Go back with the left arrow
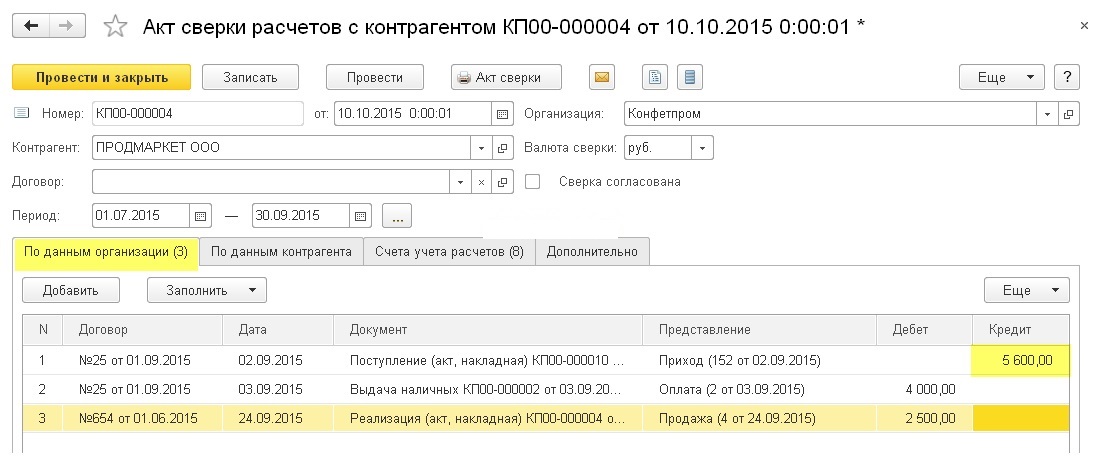Screen dimensions: 1100x467 tap(32, 27)
